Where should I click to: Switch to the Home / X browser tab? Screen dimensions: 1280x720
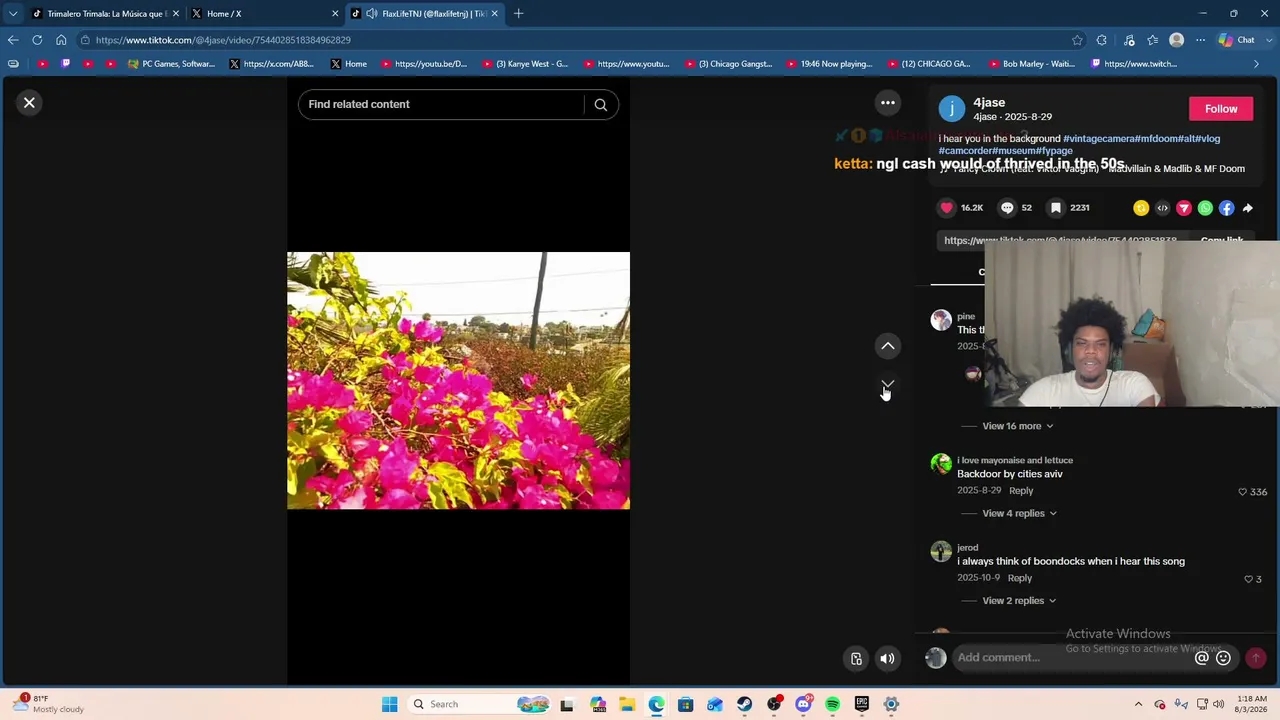(265, 13)
